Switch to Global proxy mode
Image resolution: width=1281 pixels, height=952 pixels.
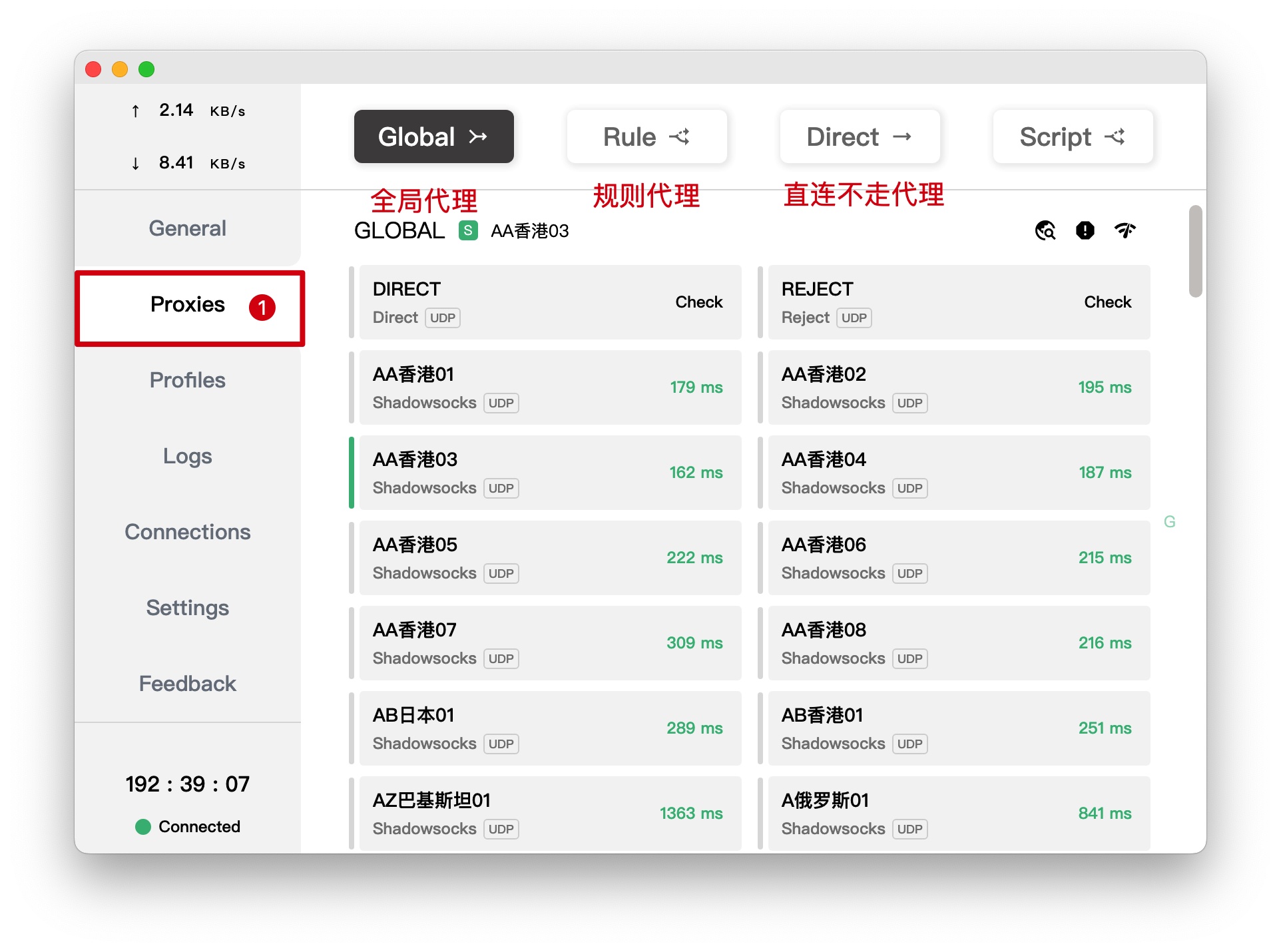[x=433, y=136]
